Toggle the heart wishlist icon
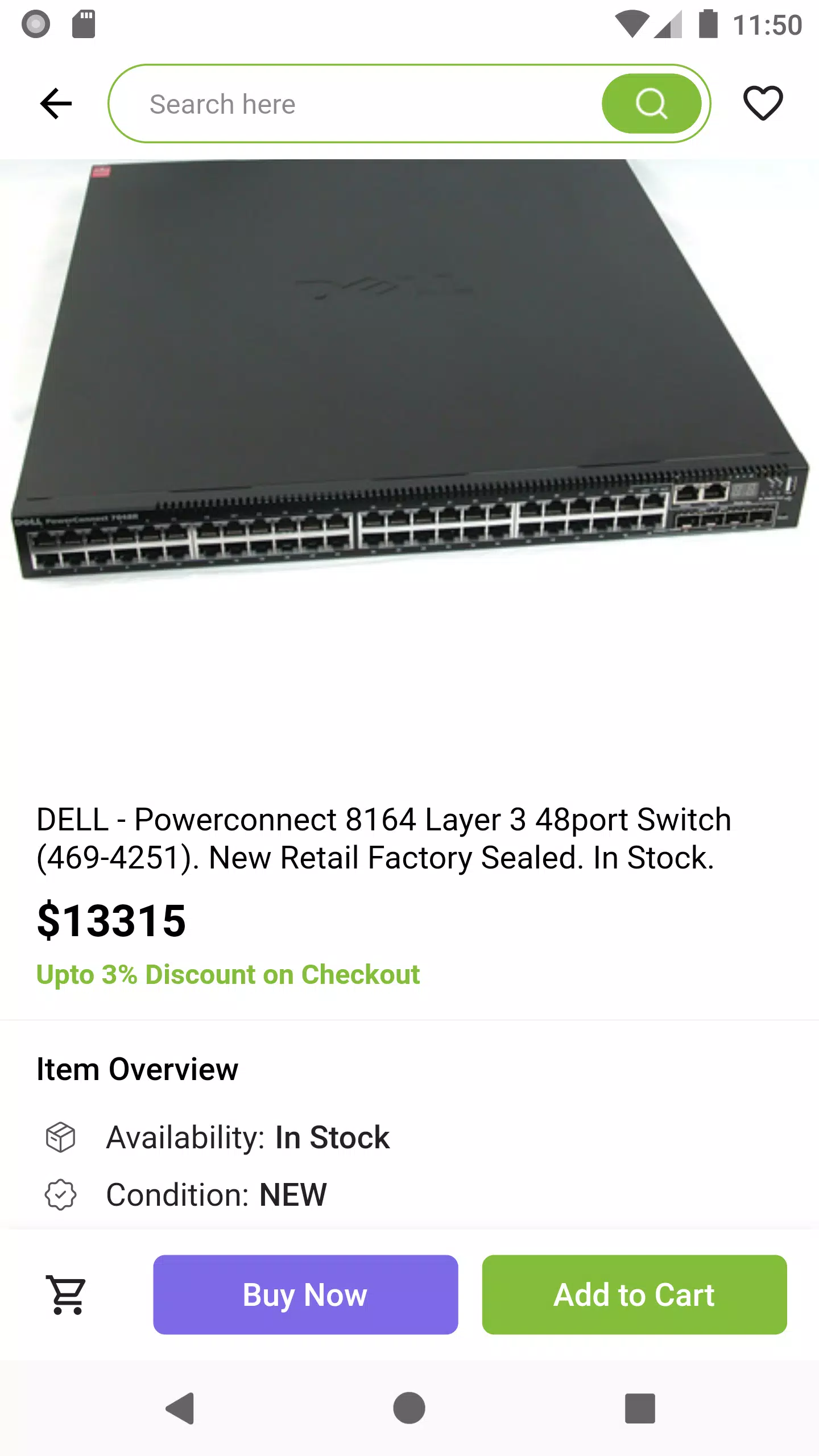The height and width of the screenshot is (1456, 819). coord(763,103)
